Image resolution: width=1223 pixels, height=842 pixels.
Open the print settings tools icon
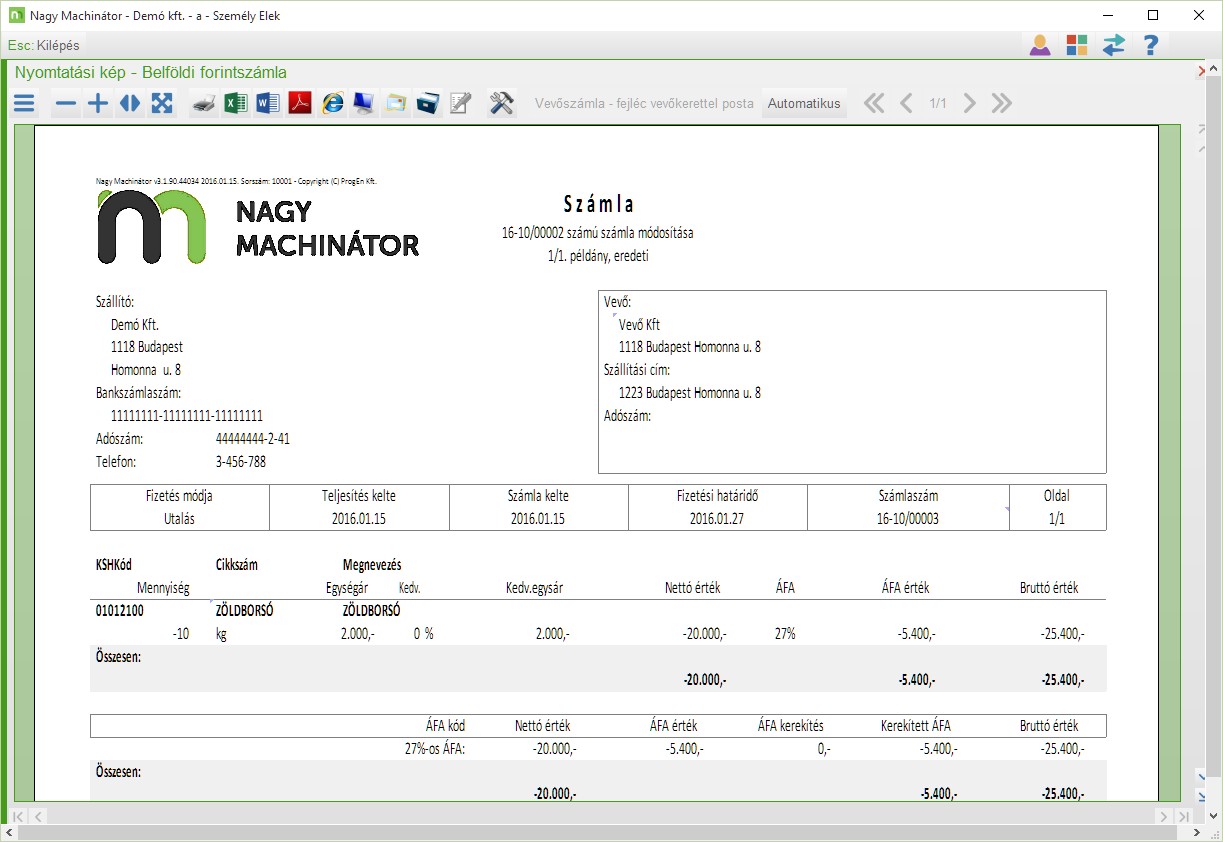click(501, 104)
